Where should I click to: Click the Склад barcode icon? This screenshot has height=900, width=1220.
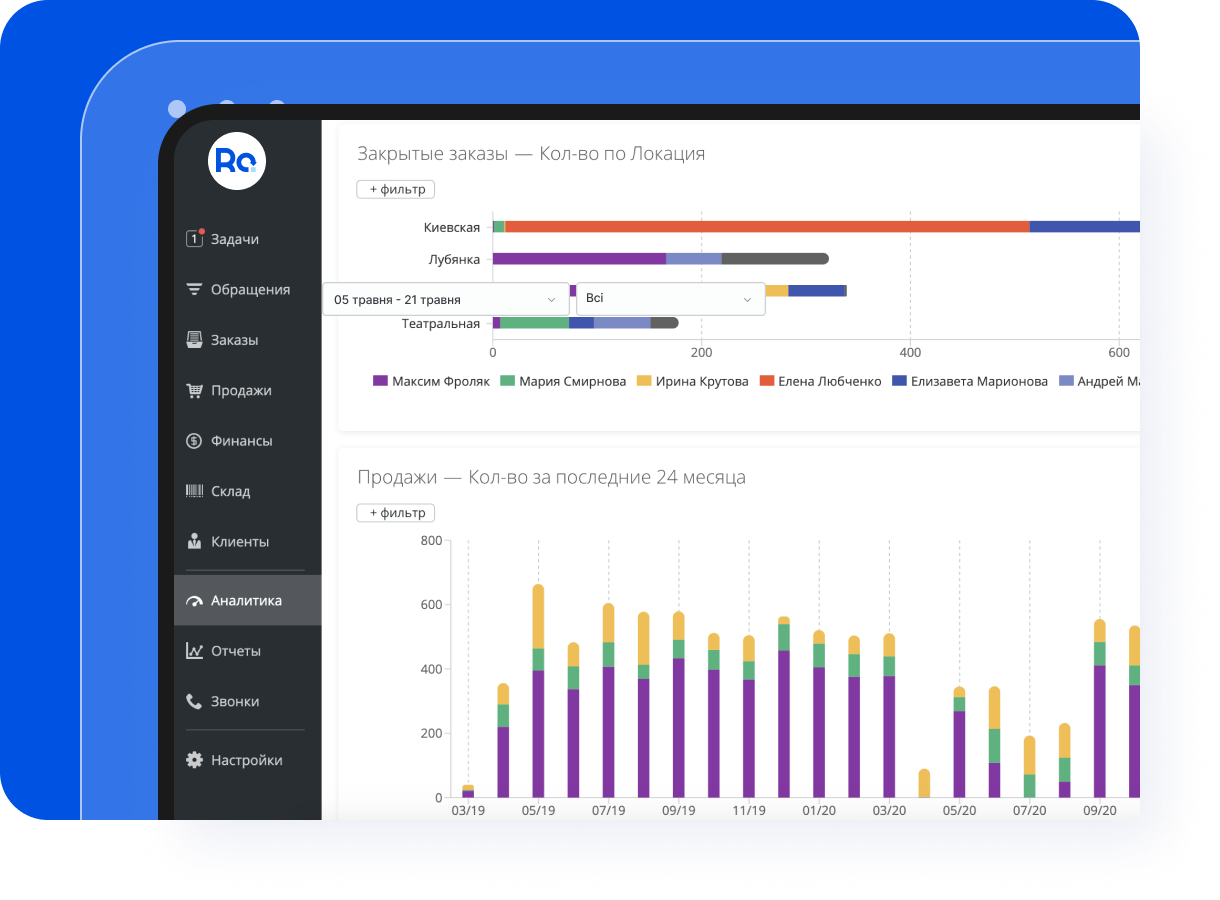pos(194,491)
